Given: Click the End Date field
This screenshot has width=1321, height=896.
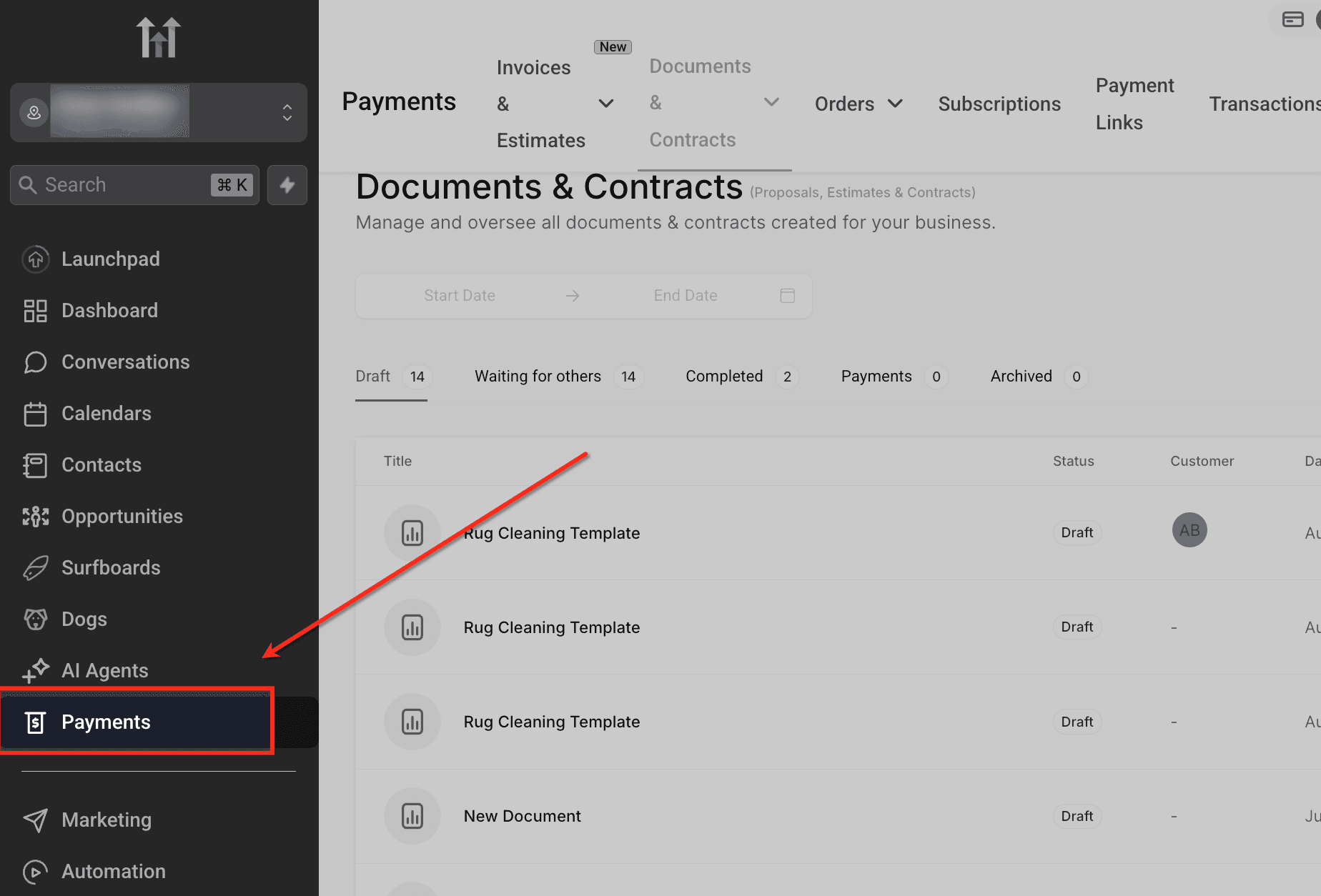Looking at the screenshot, I should coord(685,295).
